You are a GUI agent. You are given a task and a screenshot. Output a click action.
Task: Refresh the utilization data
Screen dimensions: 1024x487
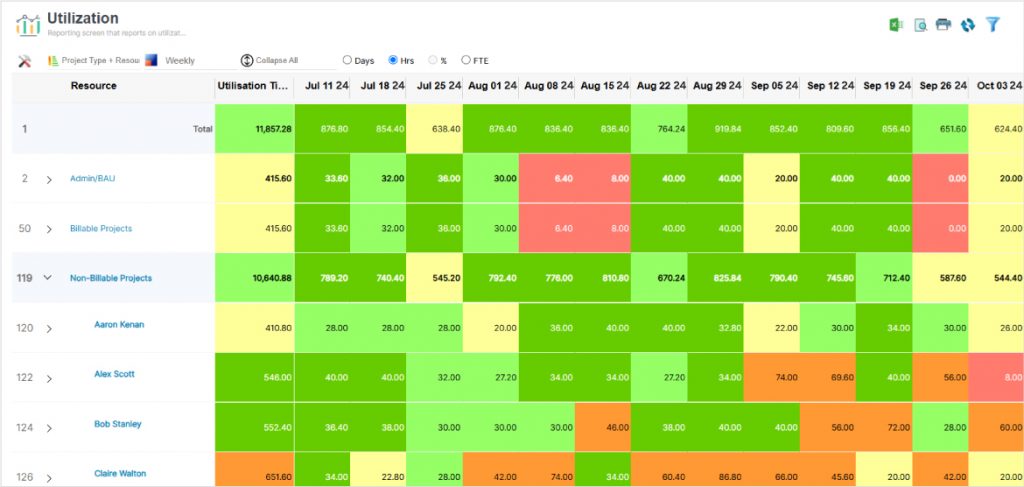[x=967, y=25]
